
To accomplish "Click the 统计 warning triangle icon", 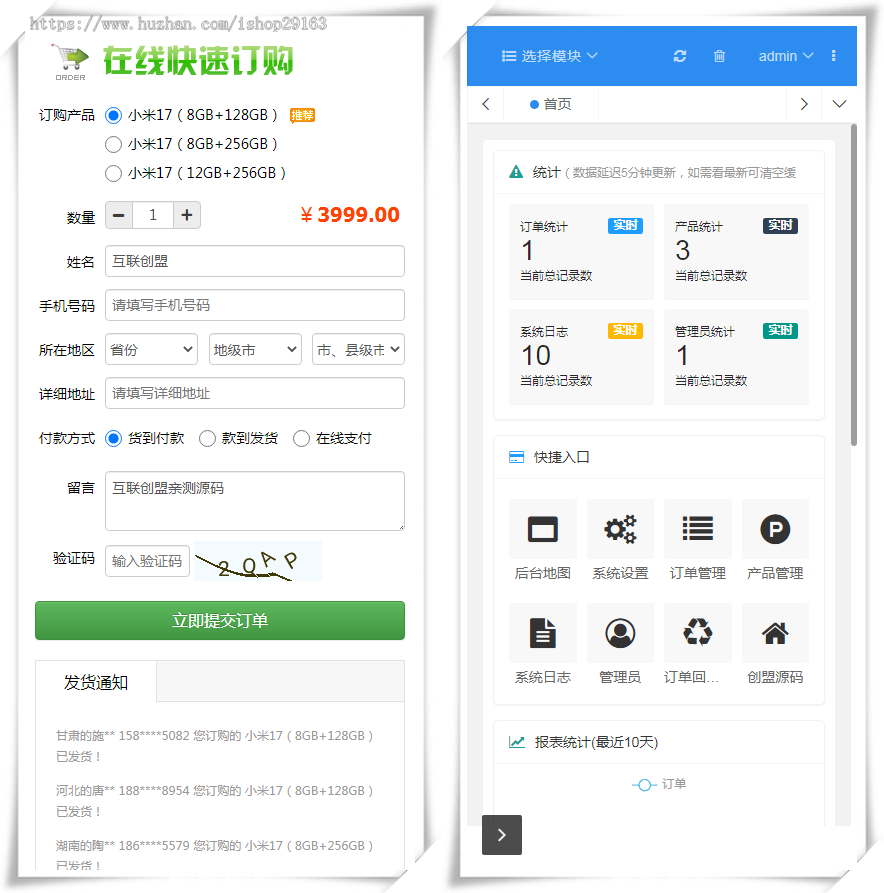I will [516, 172].
